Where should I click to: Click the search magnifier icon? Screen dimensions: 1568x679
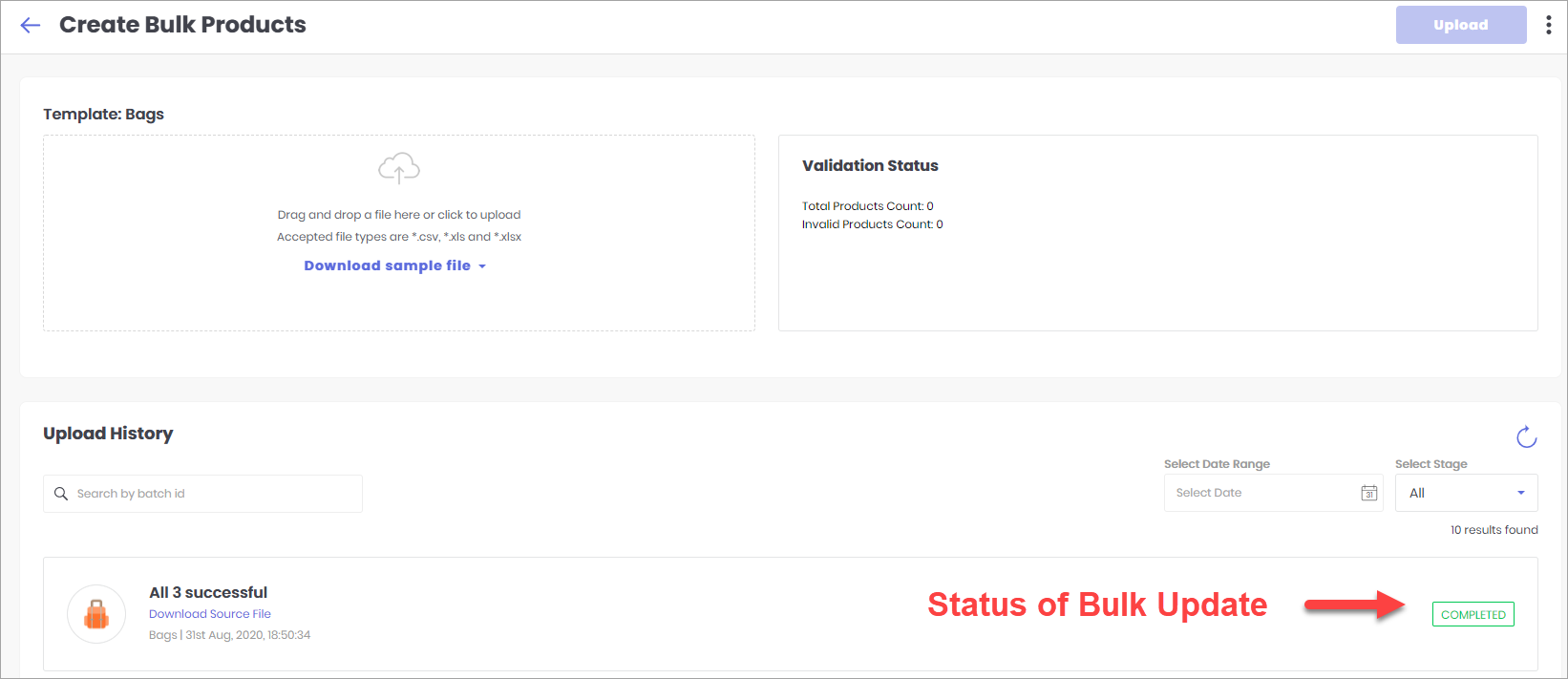point(61,494)
